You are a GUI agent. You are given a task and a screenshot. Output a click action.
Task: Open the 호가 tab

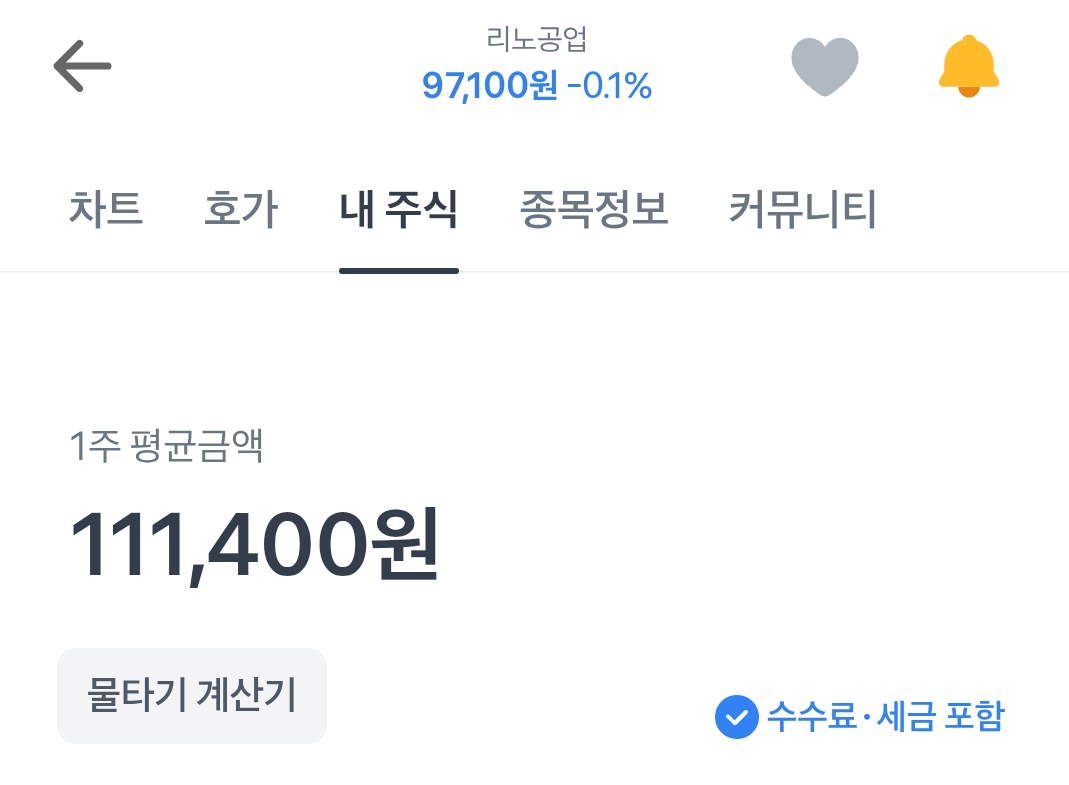click(240, 211)
